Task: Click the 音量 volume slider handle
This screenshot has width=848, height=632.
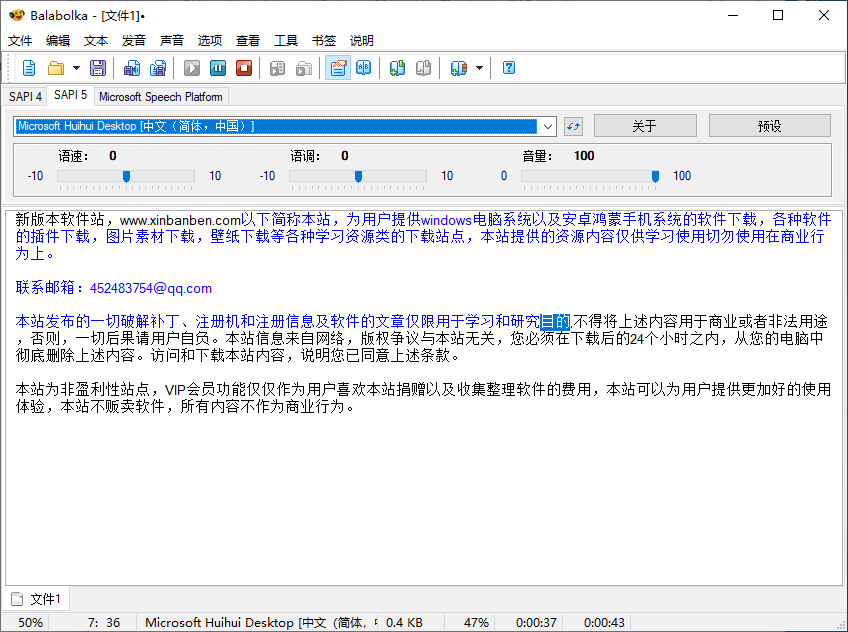Action: click(655, 176)
